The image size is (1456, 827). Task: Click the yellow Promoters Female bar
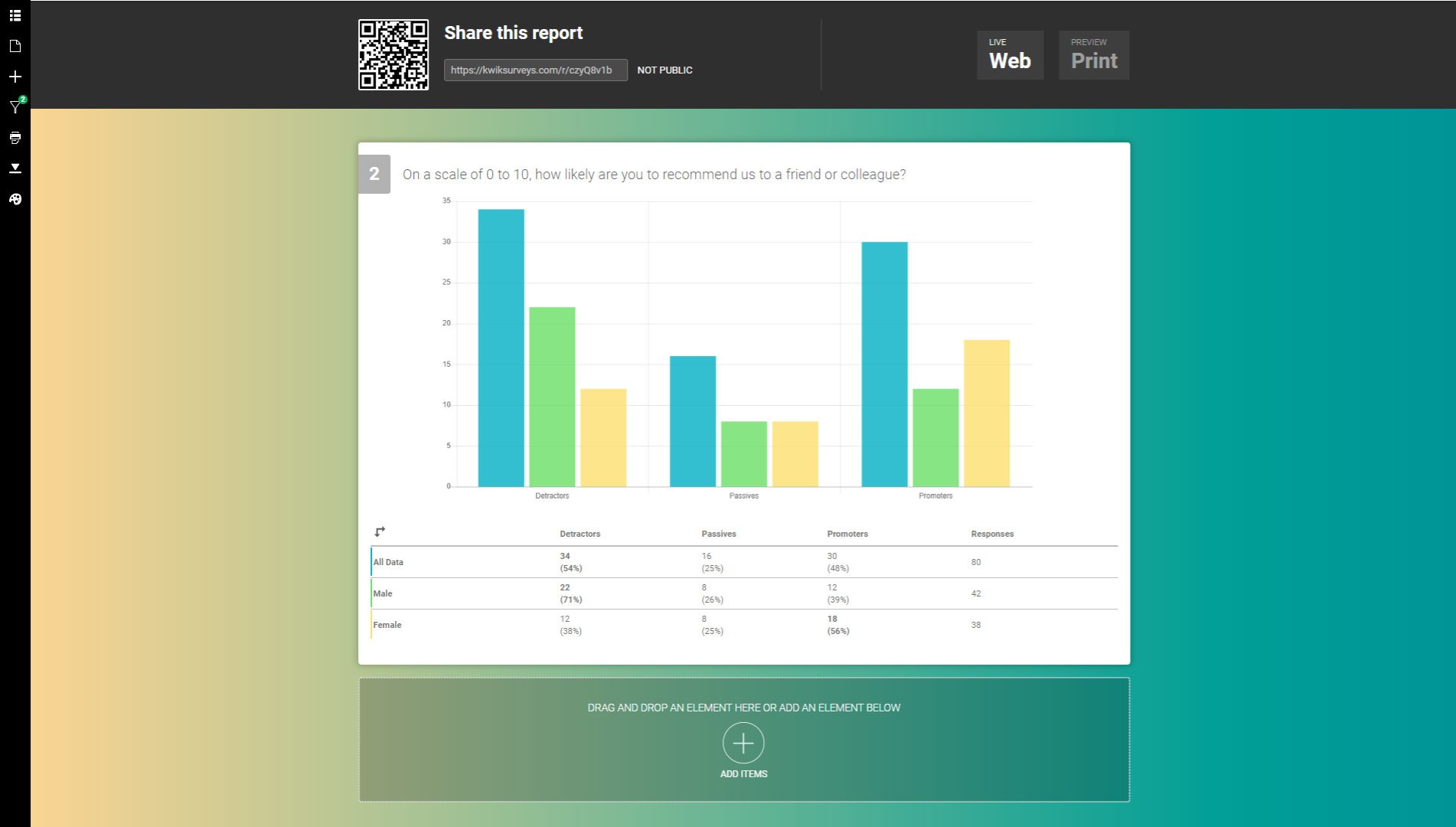(x=986, y=413)
